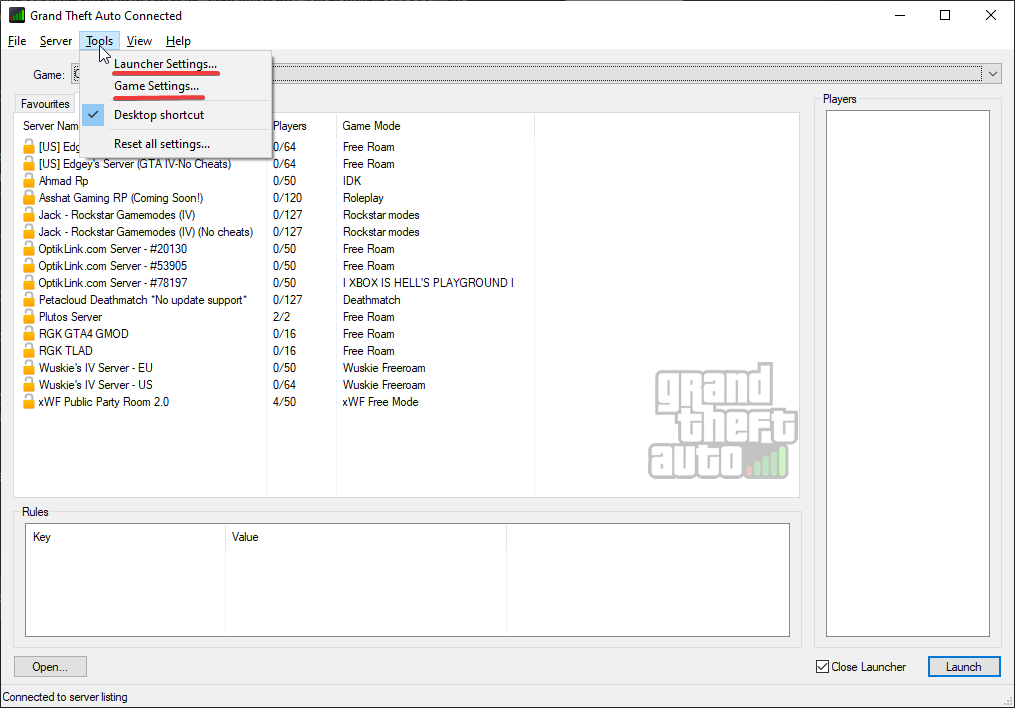
Task: Click lock icon of RGK GTA4 GMOD
Action: 28,334
